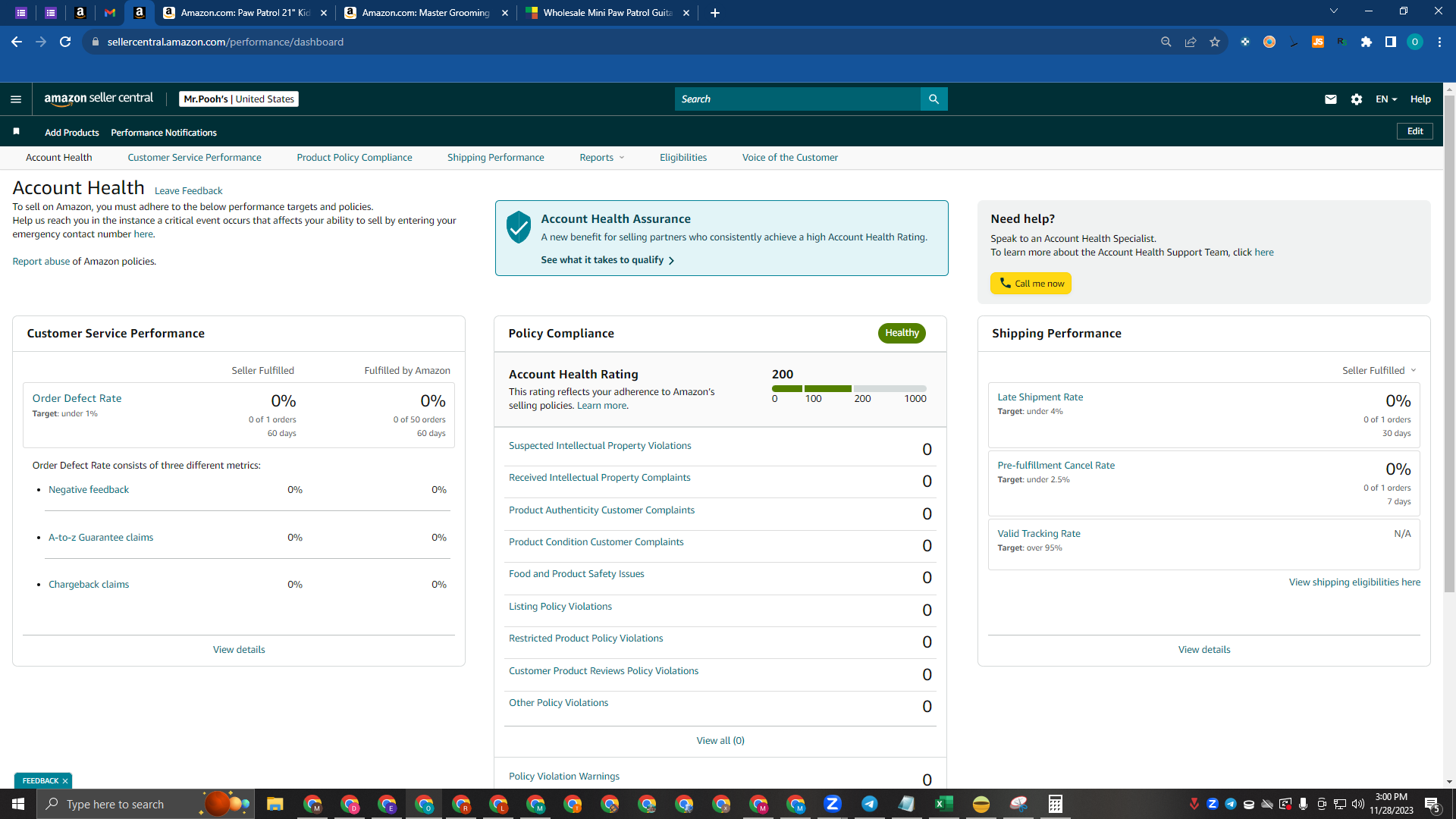
Task: Open the taskbar clock and date
Action: (x=1391, y=804)
